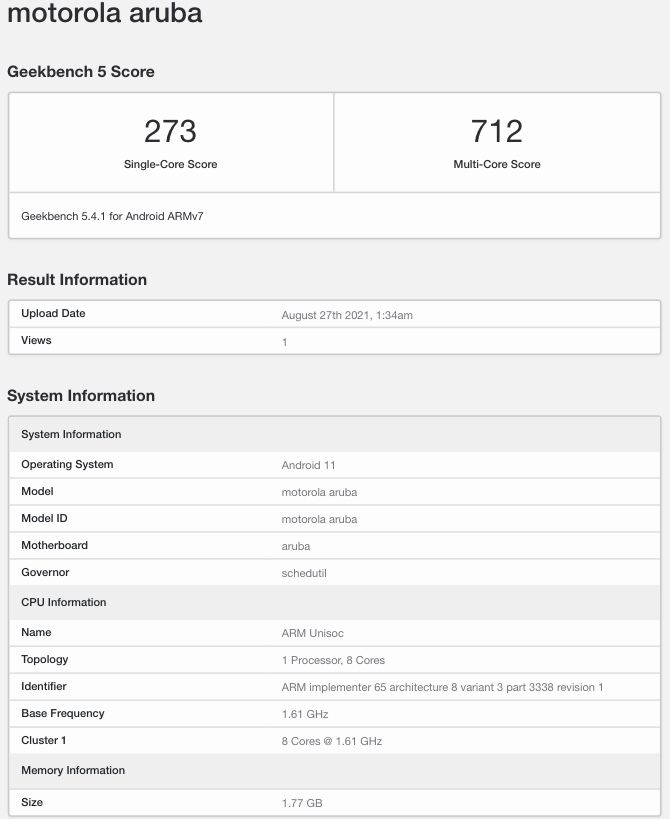The height and width of the screenshot is (819, 670).
Task: Click the Topology value "1 Processor, 8 Cores"
Action: click(333, 660)
